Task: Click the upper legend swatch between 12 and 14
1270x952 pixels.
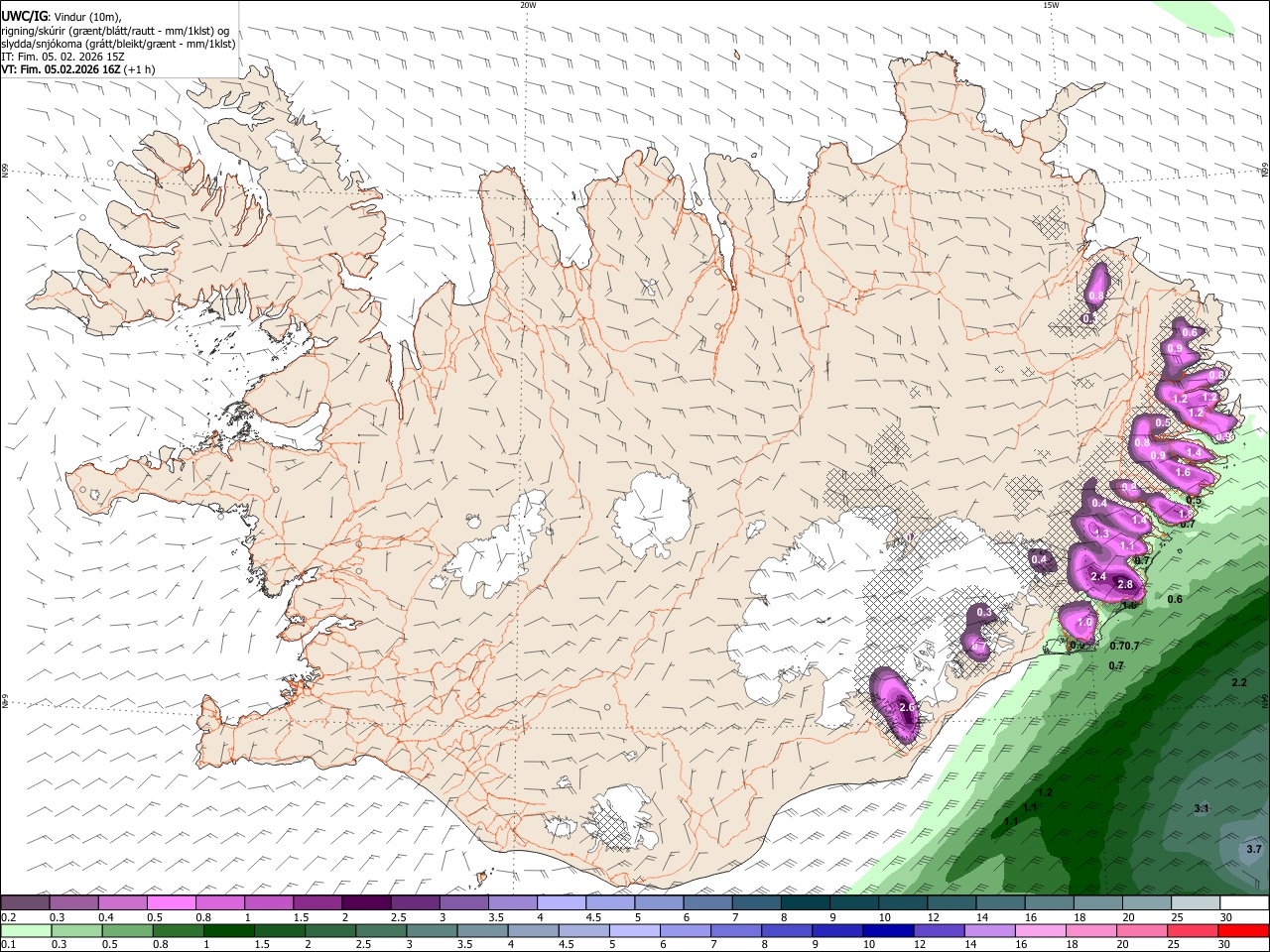Action: 951,902
